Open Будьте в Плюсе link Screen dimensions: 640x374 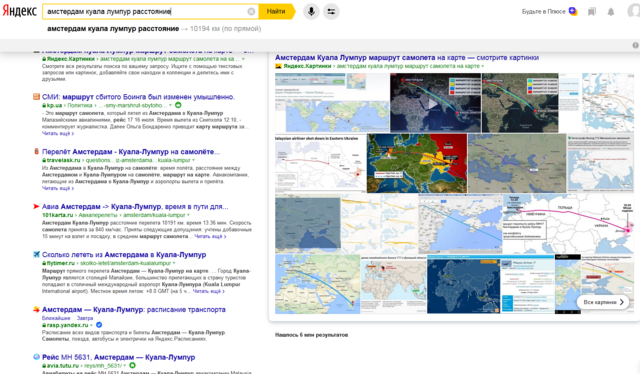543,11
